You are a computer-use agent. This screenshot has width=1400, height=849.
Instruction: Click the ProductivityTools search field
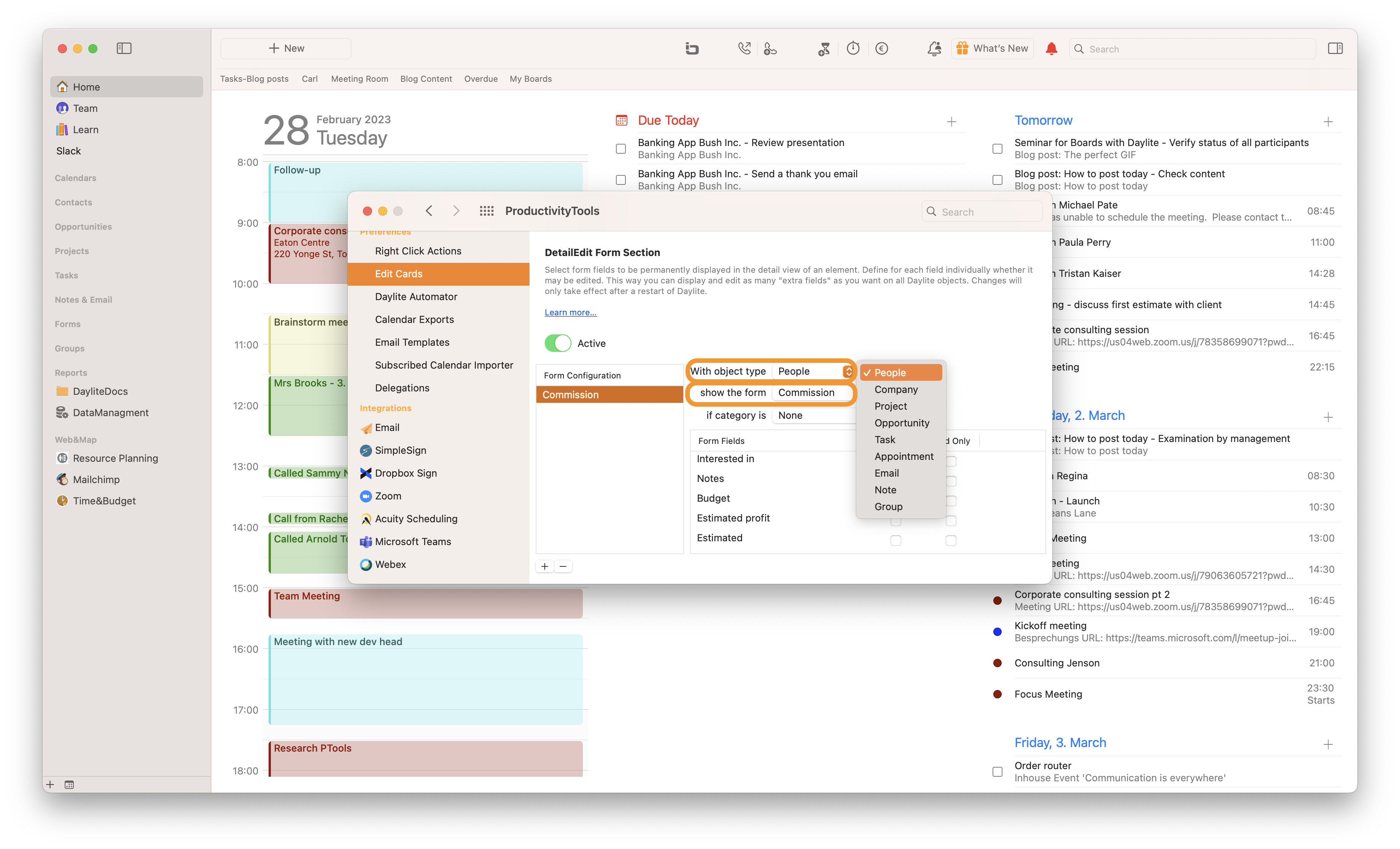982,211
